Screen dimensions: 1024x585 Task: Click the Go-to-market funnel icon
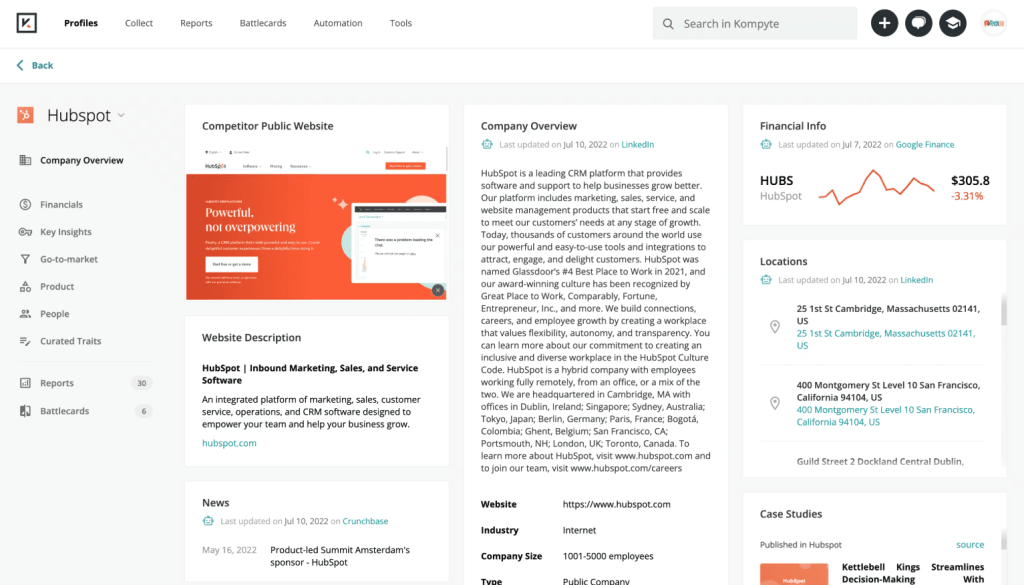coord(25,259)
